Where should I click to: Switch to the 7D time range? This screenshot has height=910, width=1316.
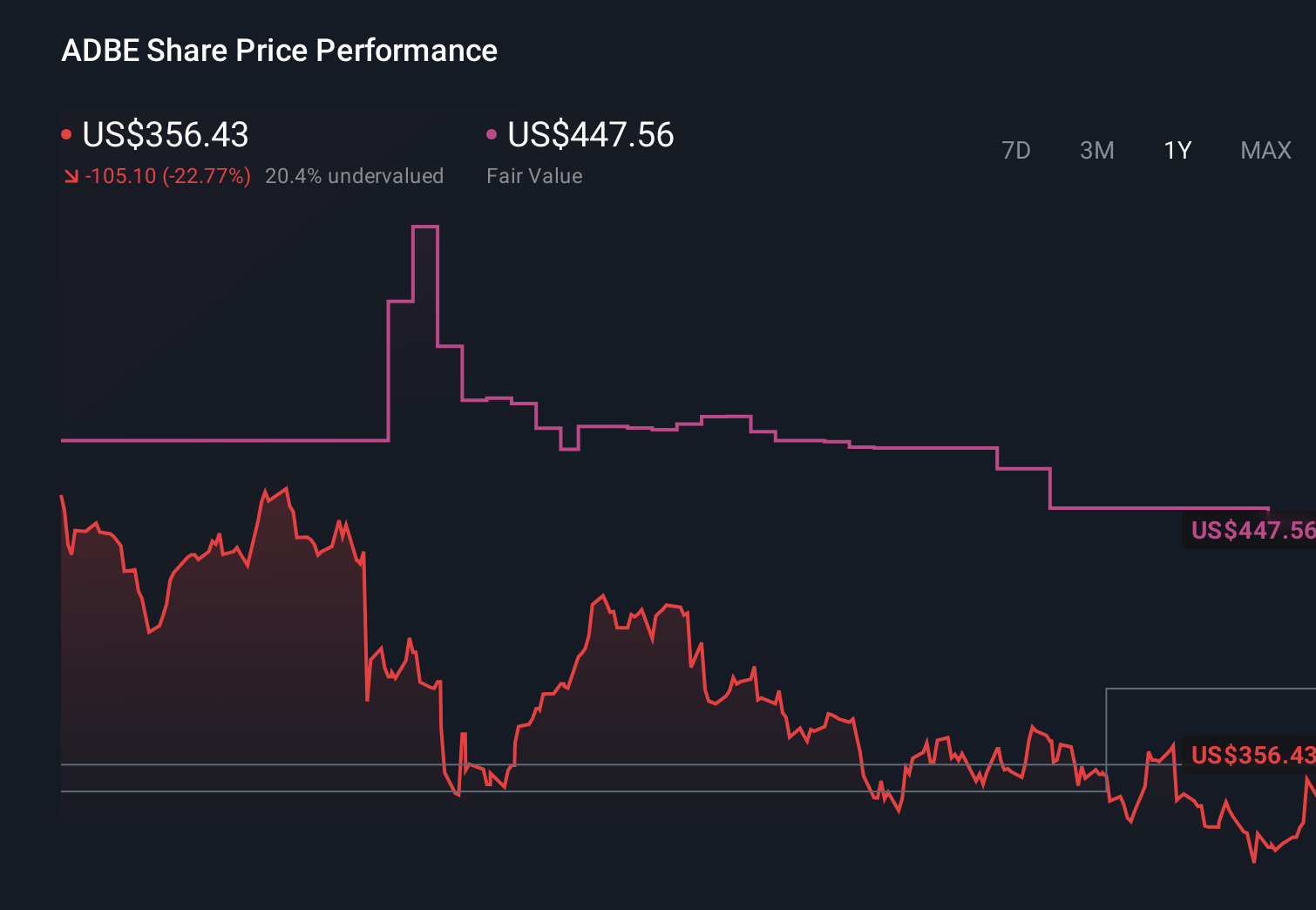click(1016, 150)
